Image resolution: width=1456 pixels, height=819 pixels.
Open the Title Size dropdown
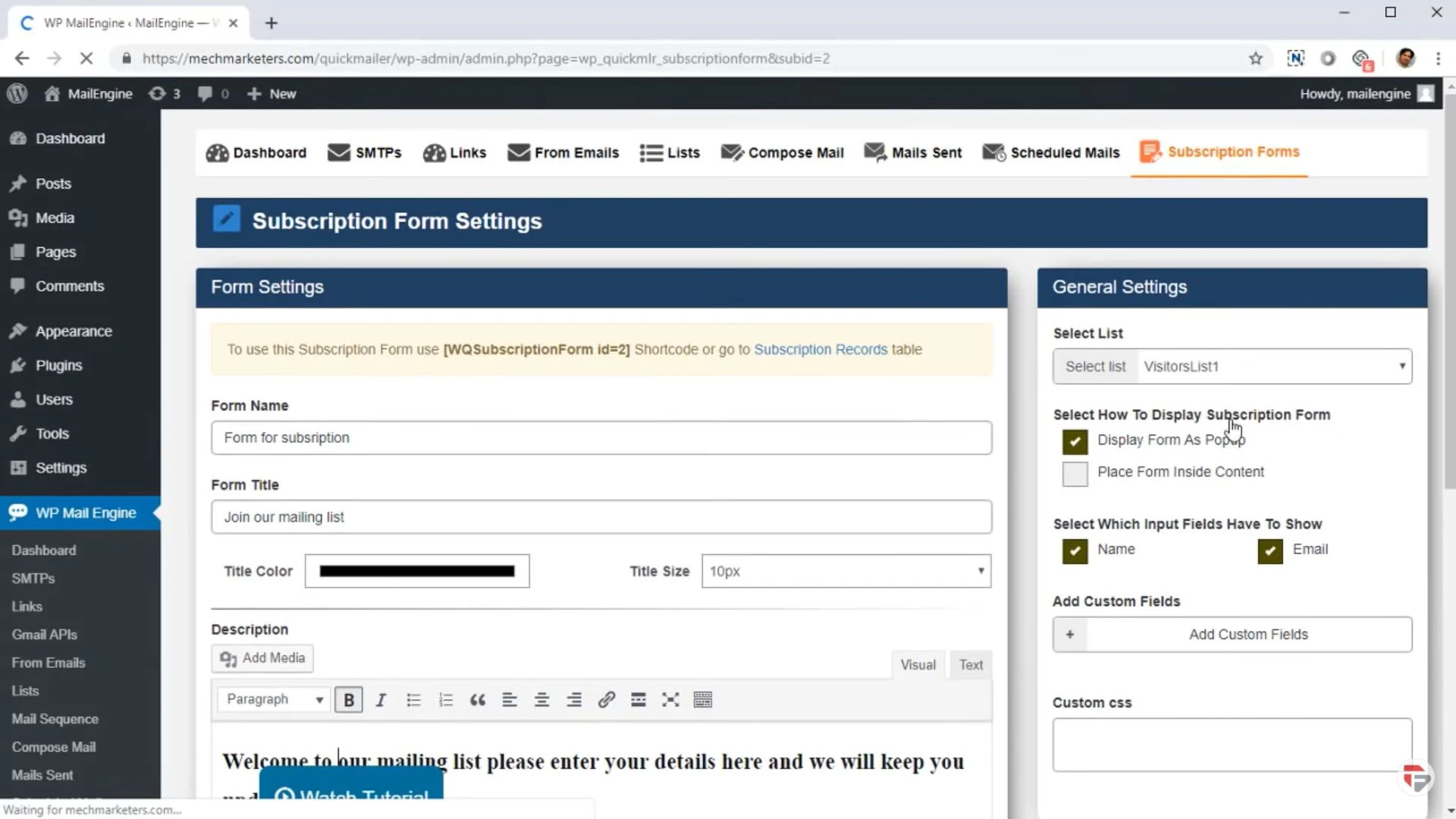click(846, 571)
